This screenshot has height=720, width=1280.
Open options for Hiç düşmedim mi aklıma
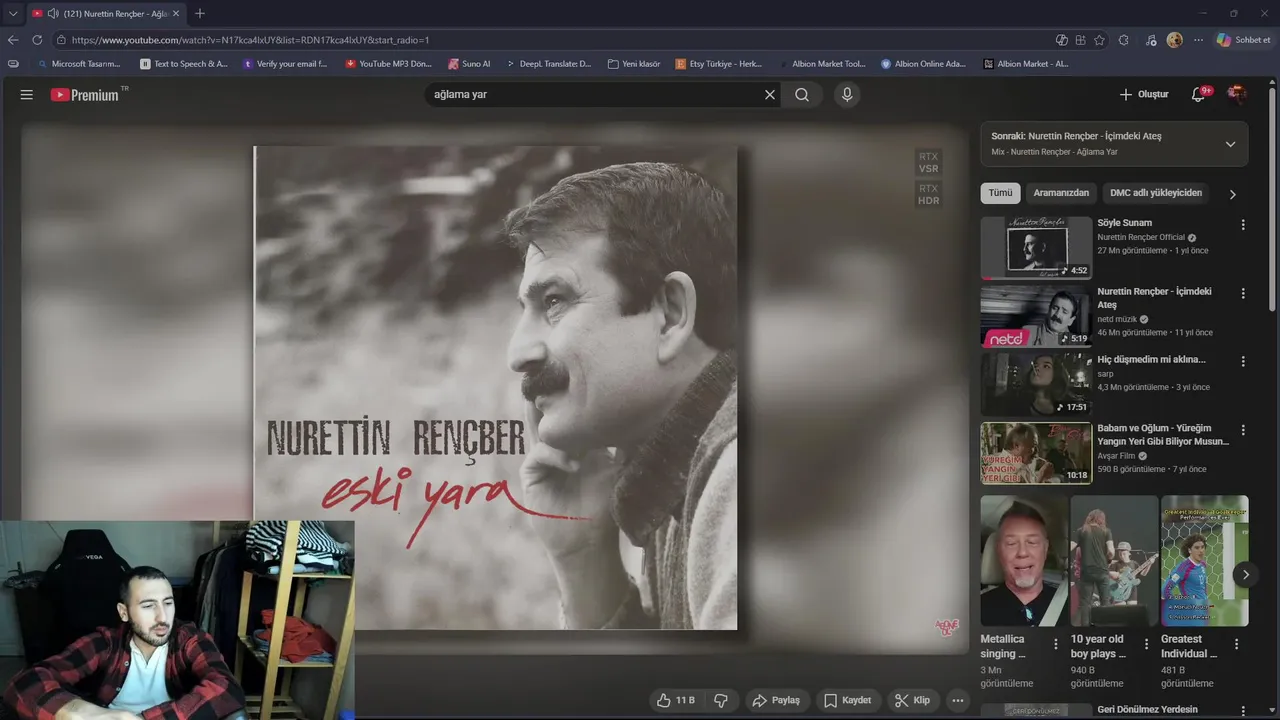1243,361
